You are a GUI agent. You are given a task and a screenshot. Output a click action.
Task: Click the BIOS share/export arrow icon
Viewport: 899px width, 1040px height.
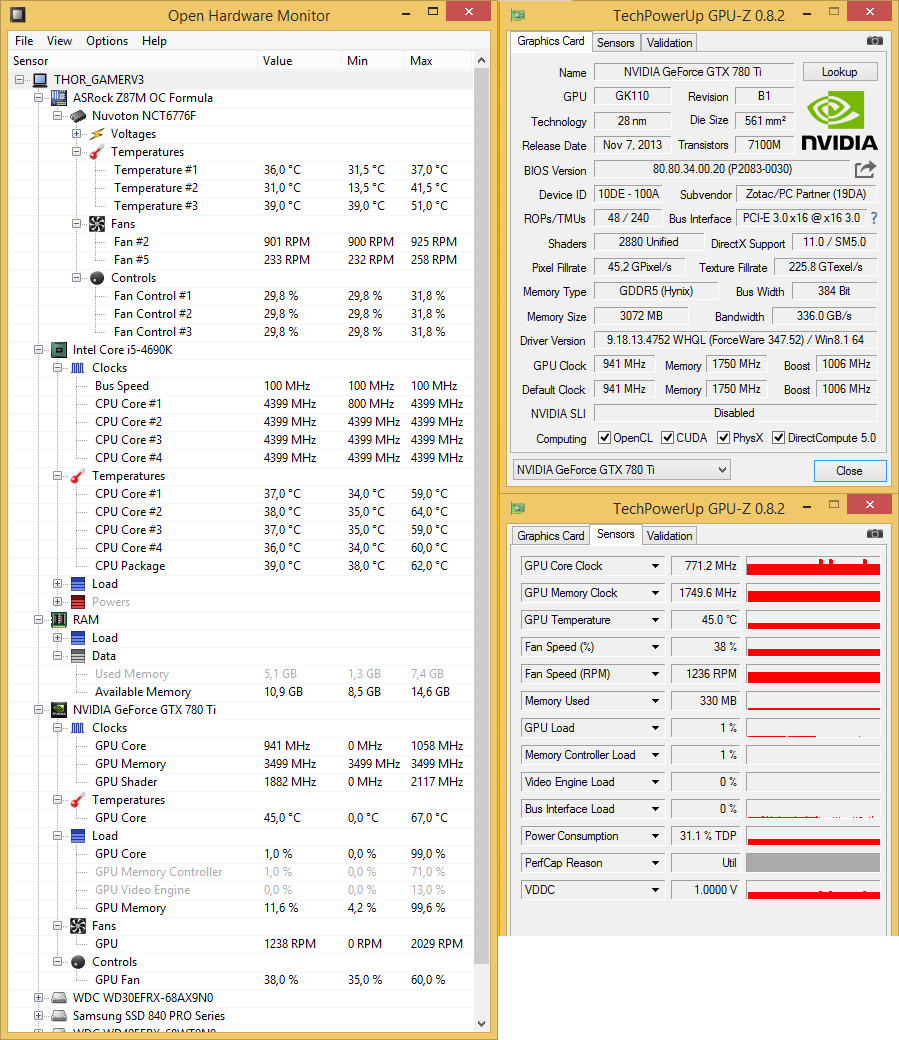pos(865,170)
